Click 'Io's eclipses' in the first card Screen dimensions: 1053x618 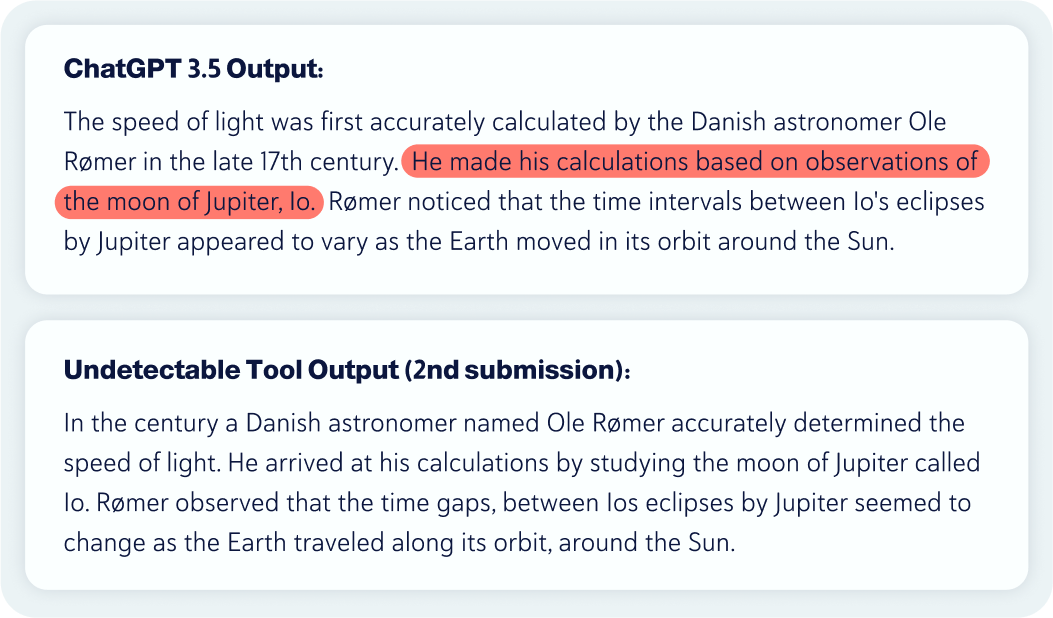tap(919, 202)
